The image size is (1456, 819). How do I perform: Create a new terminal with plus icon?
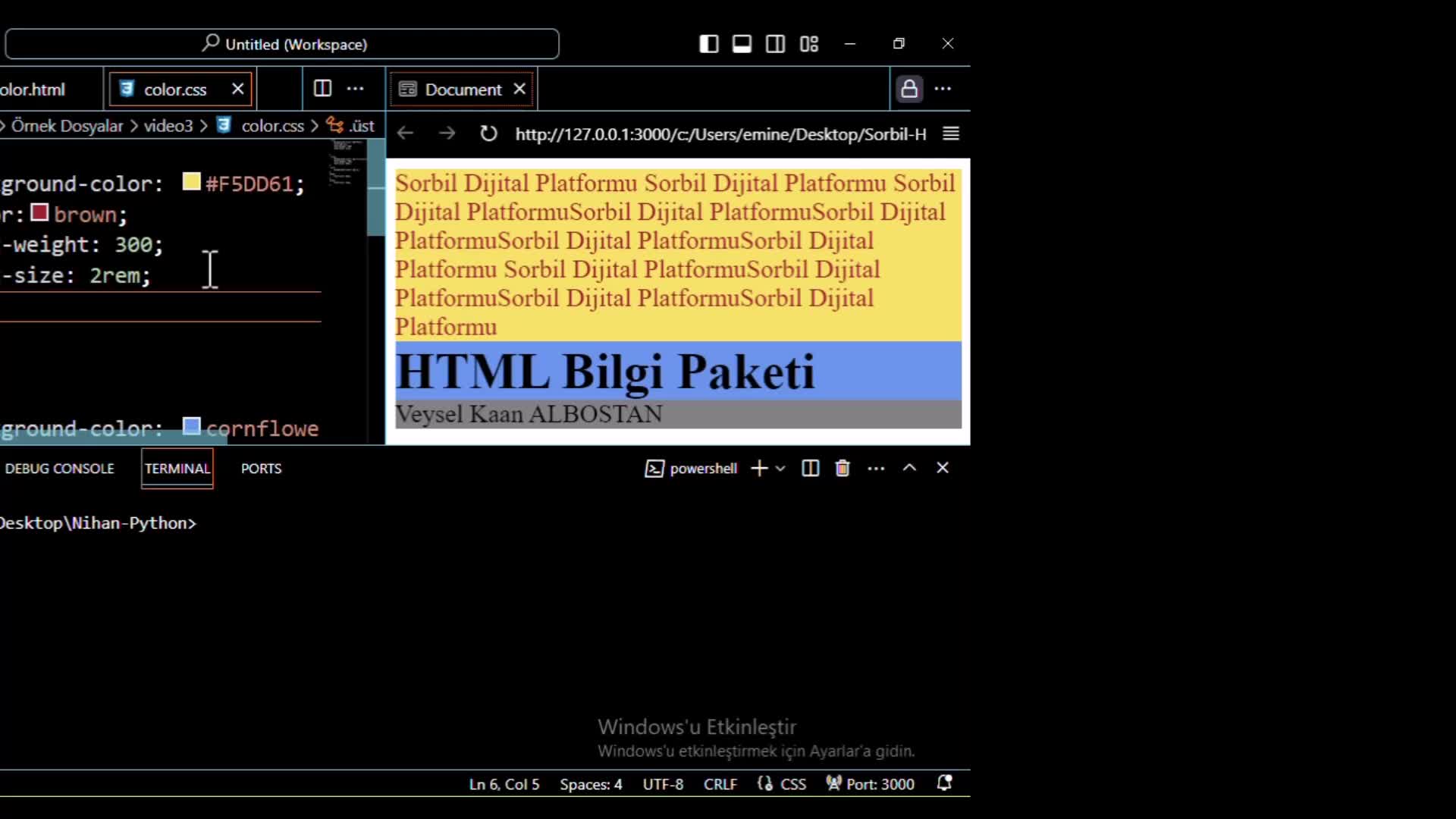pyautogui.click(x=759, y=469)
